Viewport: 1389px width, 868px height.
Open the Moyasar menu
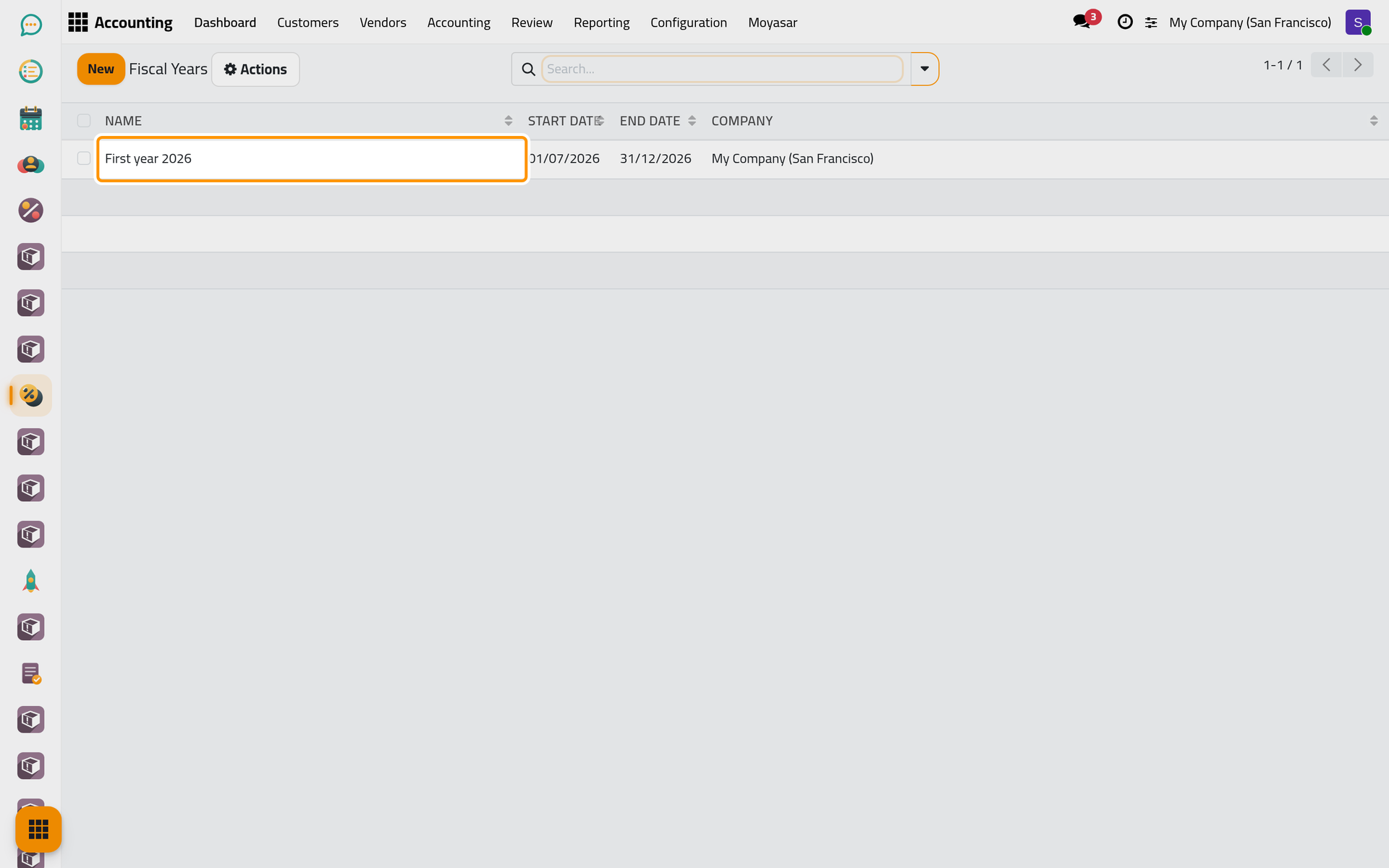(x=773, y=22)
